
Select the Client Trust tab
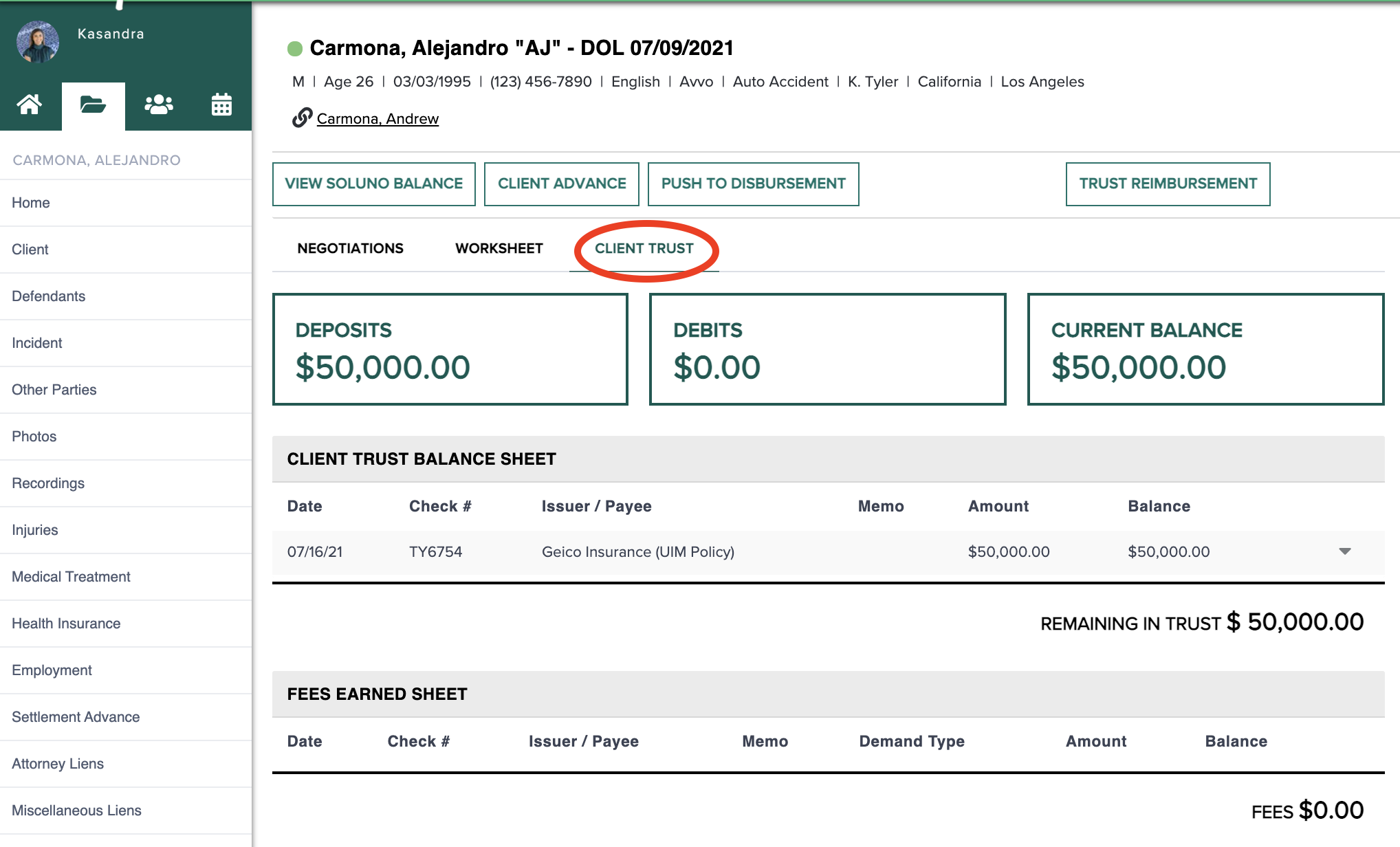click(644, 248)
